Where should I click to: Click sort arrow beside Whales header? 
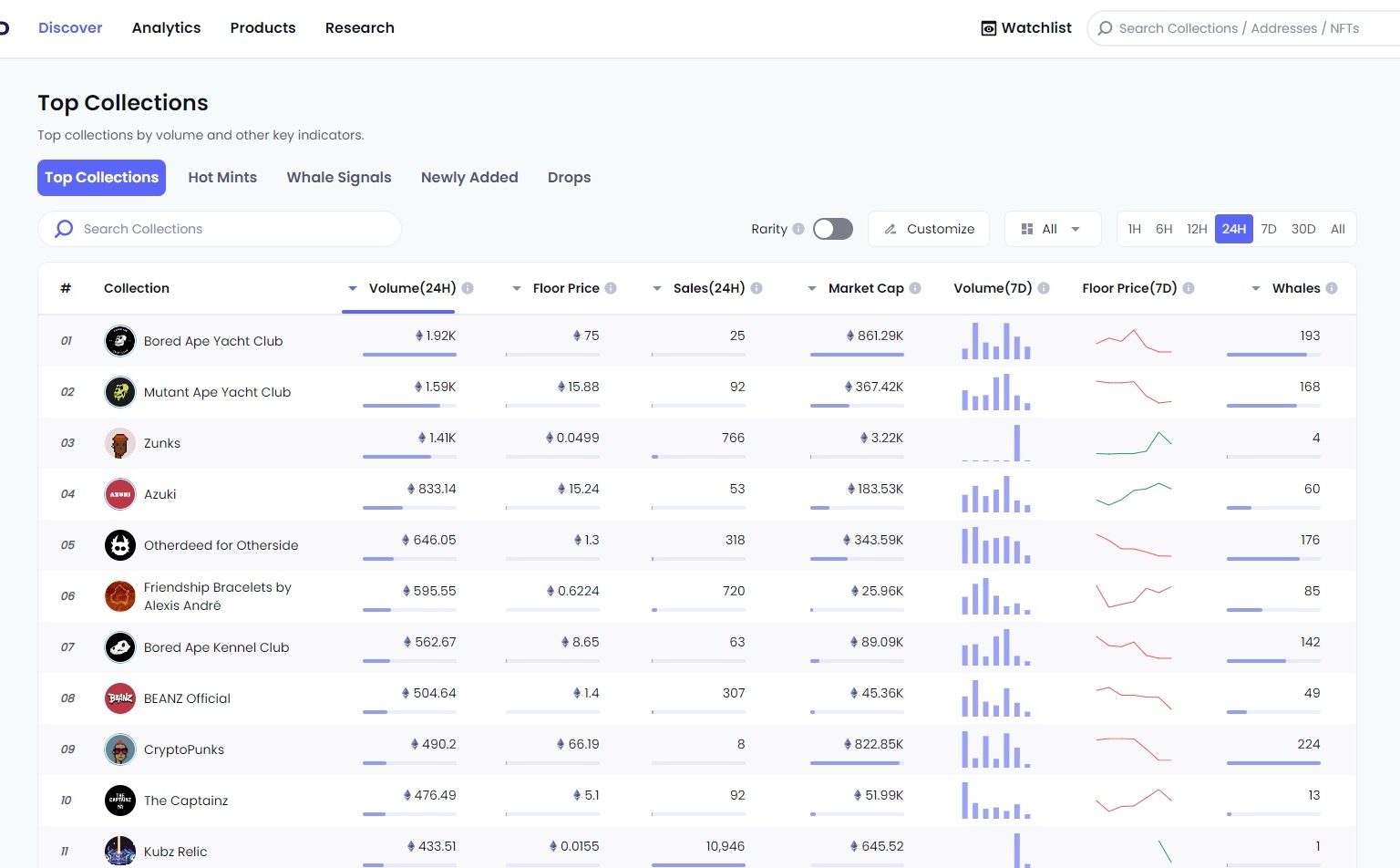[x=1256, y=288]
